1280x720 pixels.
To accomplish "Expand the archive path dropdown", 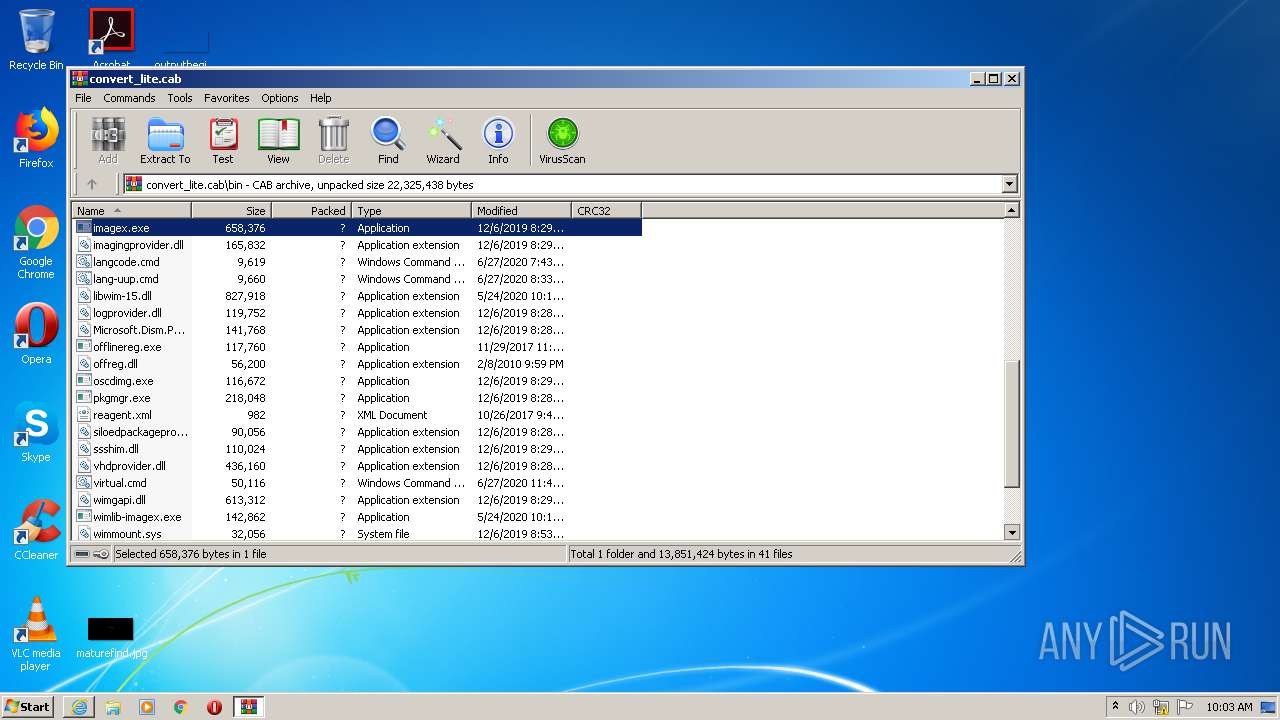I will click(1009, 184).
